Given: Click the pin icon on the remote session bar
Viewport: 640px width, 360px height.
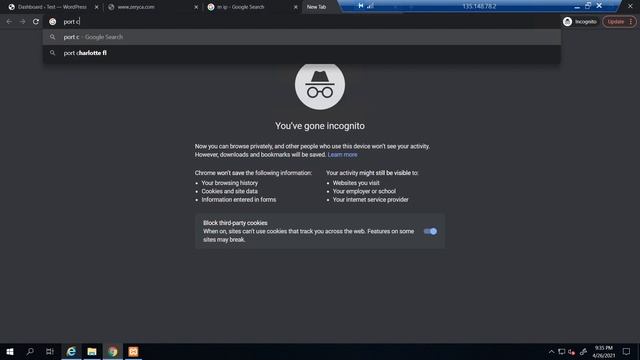Looking at the screenshot, I should tap(361, 6).
